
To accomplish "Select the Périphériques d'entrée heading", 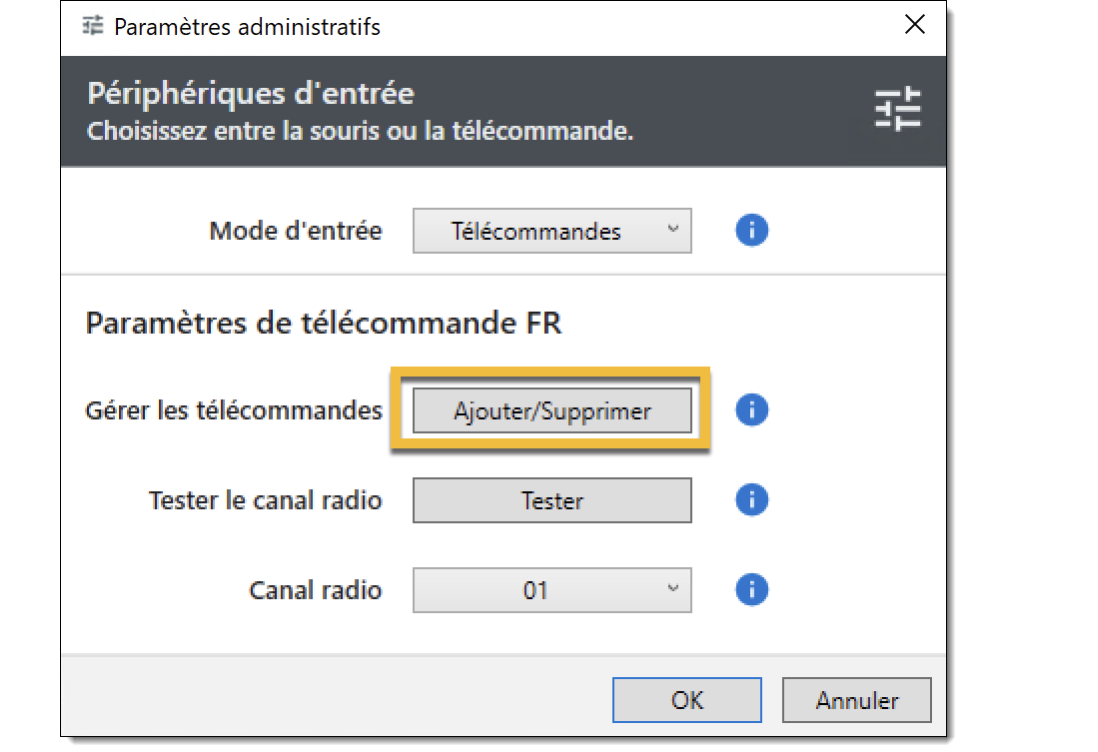I will [250, 94].
